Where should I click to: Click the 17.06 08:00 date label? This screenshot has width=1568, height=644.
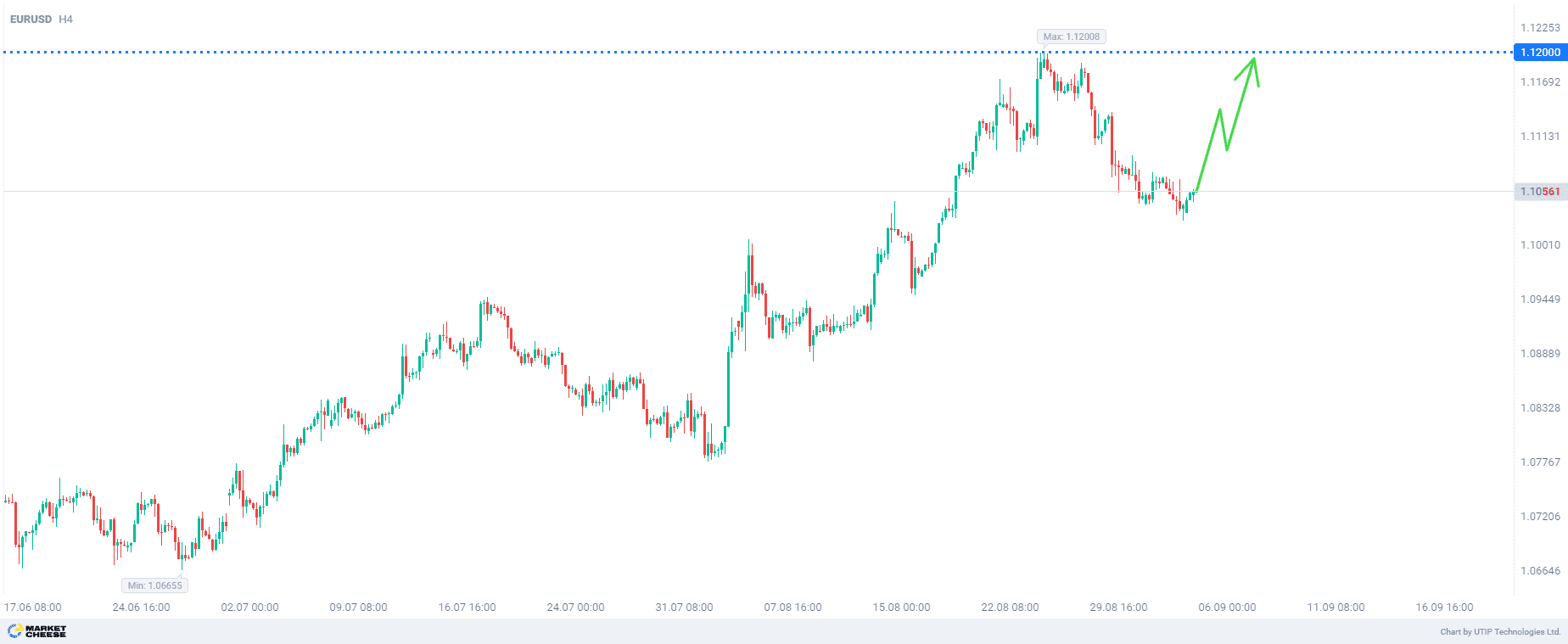point(33,608)
